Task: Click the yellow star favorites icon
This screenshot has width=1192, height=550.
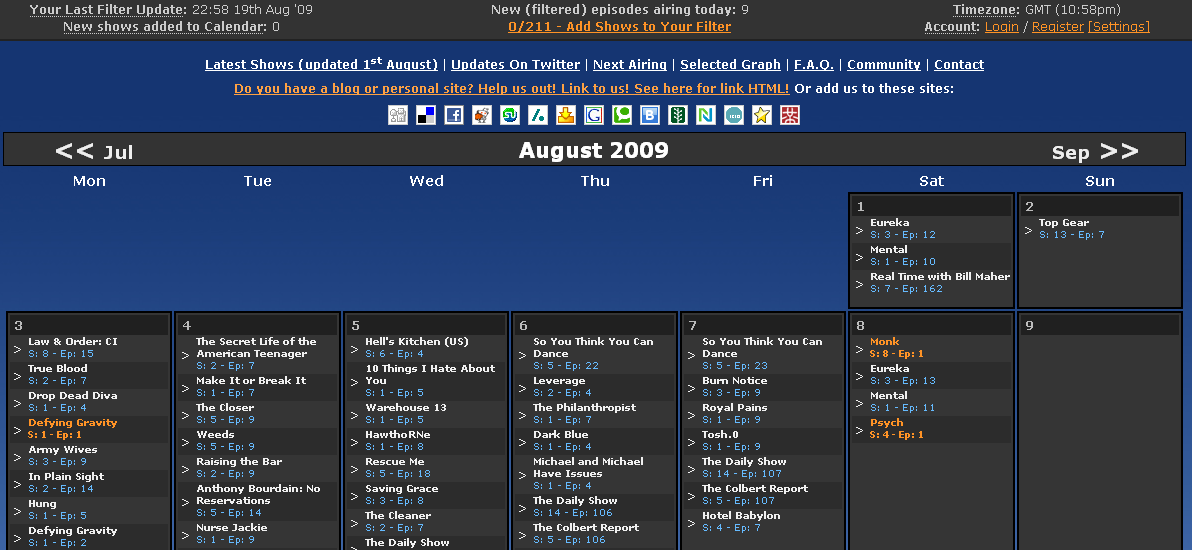Action: point(762,115)
